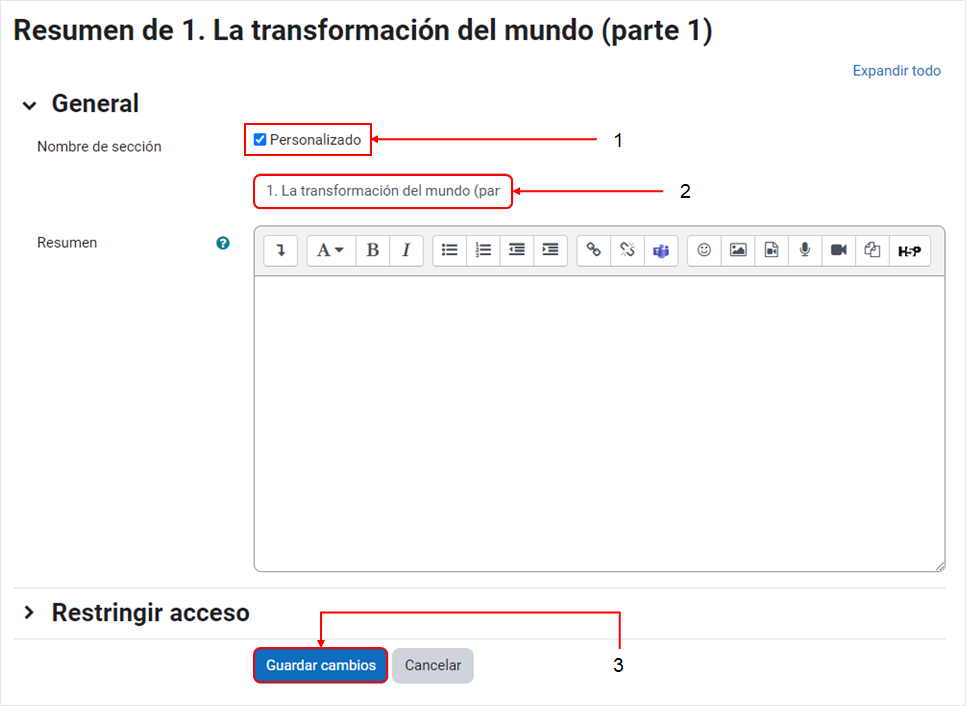Screen dimensions: 966x706
Task: Open help for the Resumen field
Action: [x=223, y=243]
